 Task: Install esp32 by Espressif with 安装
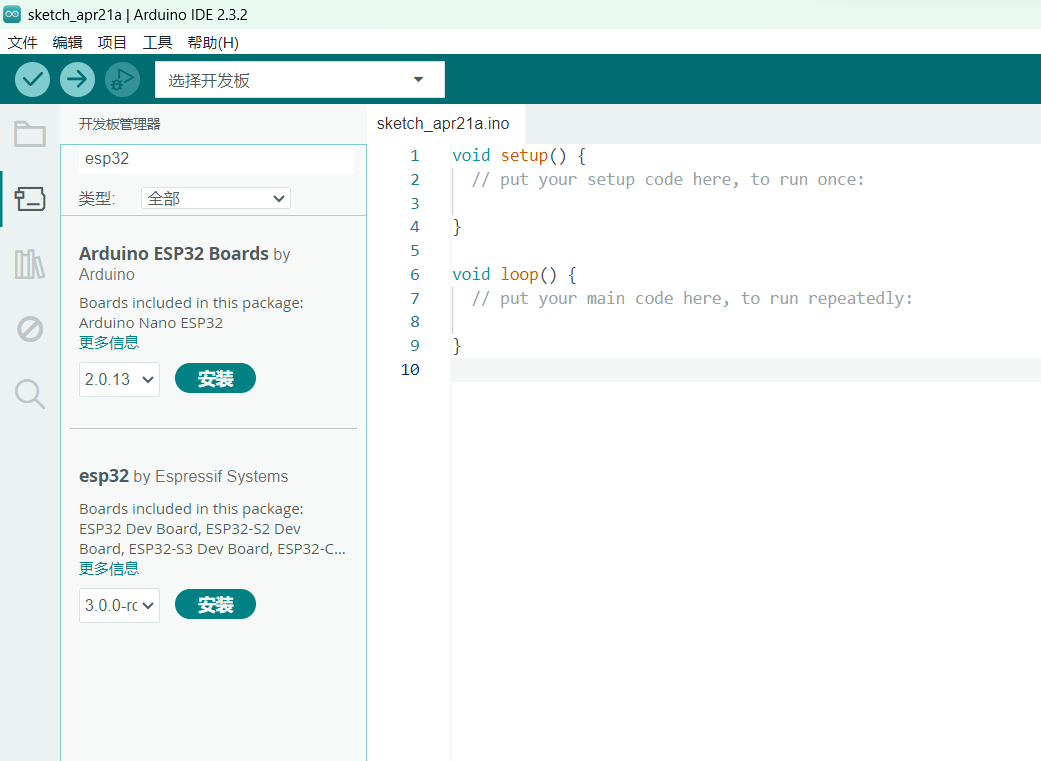[x=215, y=604]
